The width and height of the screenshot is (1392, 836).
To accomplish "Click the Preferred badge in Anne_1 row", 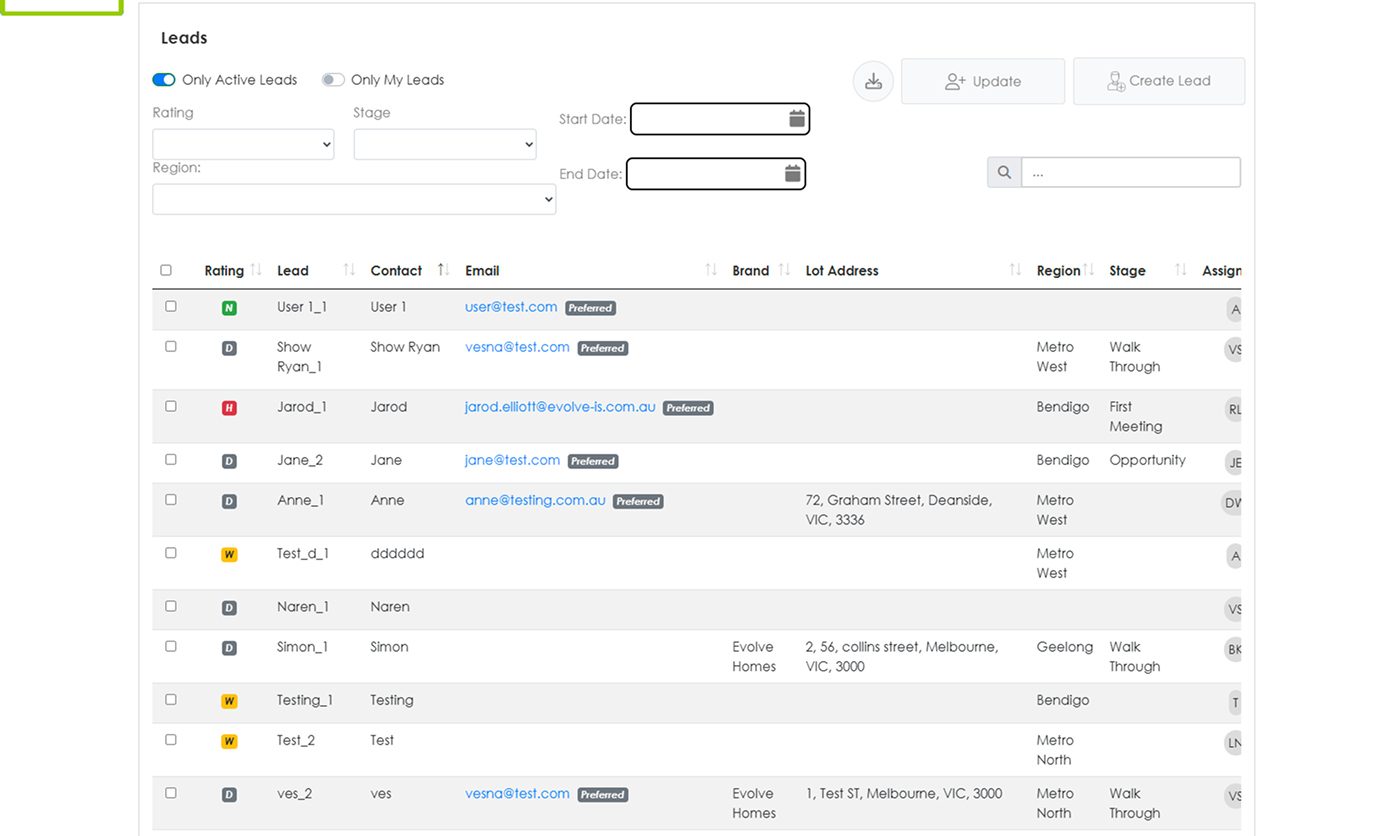I will 638,501.
